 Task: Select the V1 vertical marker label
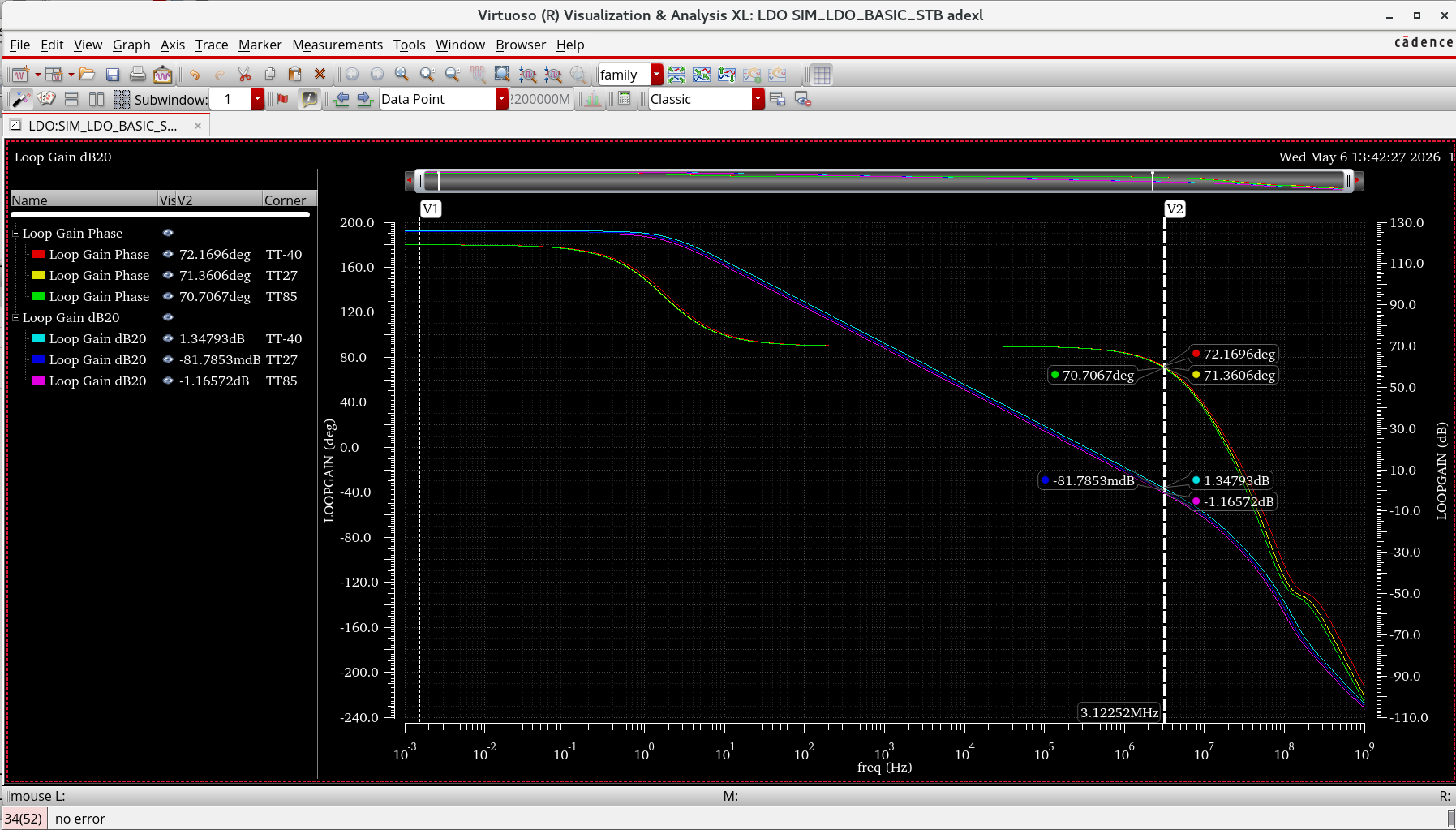(431, 209)
